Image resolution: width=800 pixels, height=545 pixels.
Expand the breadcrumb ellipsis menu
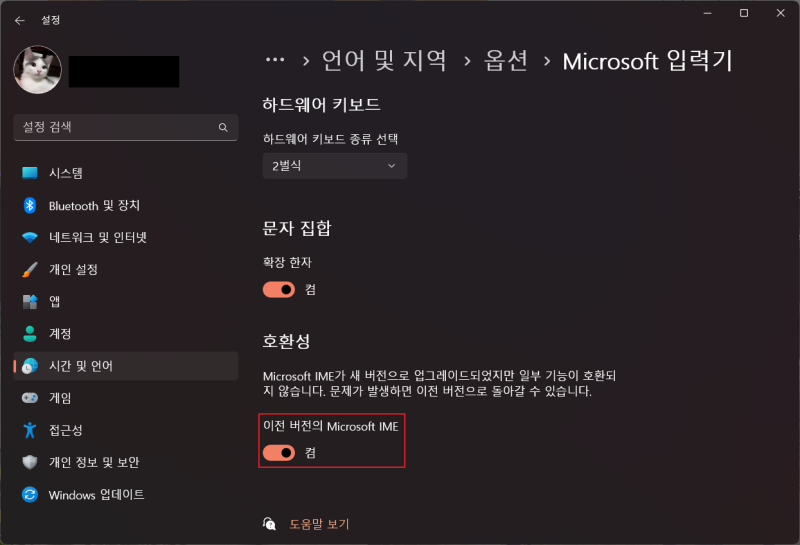pyautogui.click(x=275, y=60)
